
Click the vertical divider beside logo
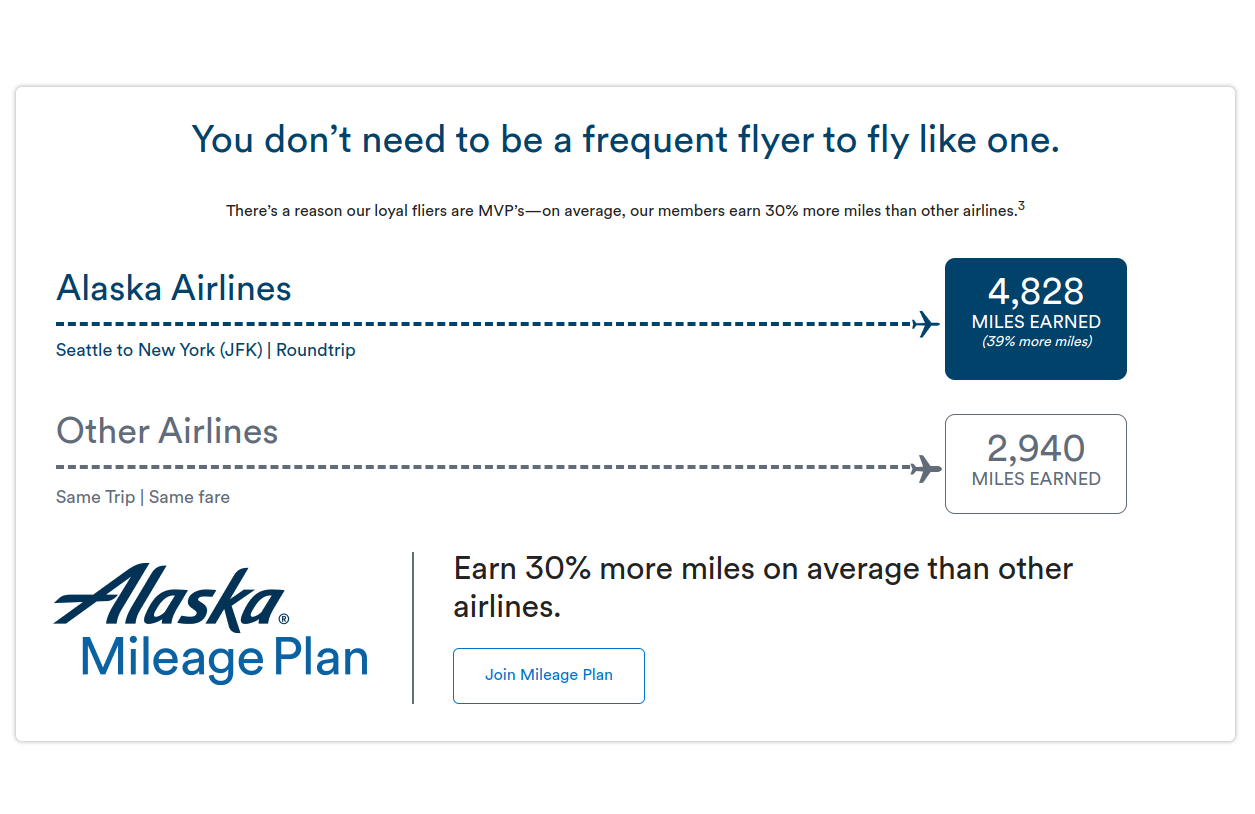pos(413,627)
